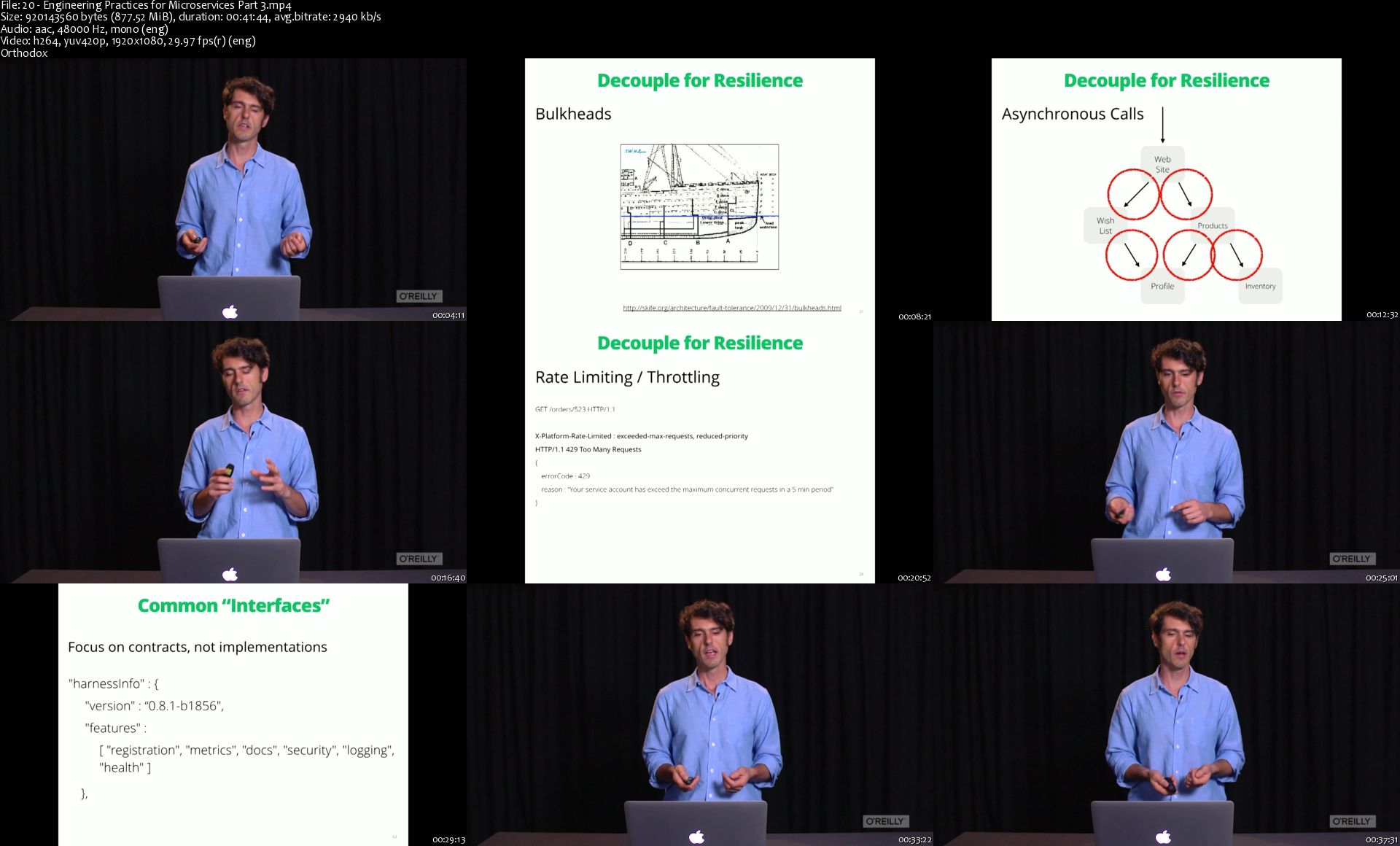Viewport: 1400px width, 846px height.
Task: Open the skife.org bulkheads link
Action: (731, 308)
